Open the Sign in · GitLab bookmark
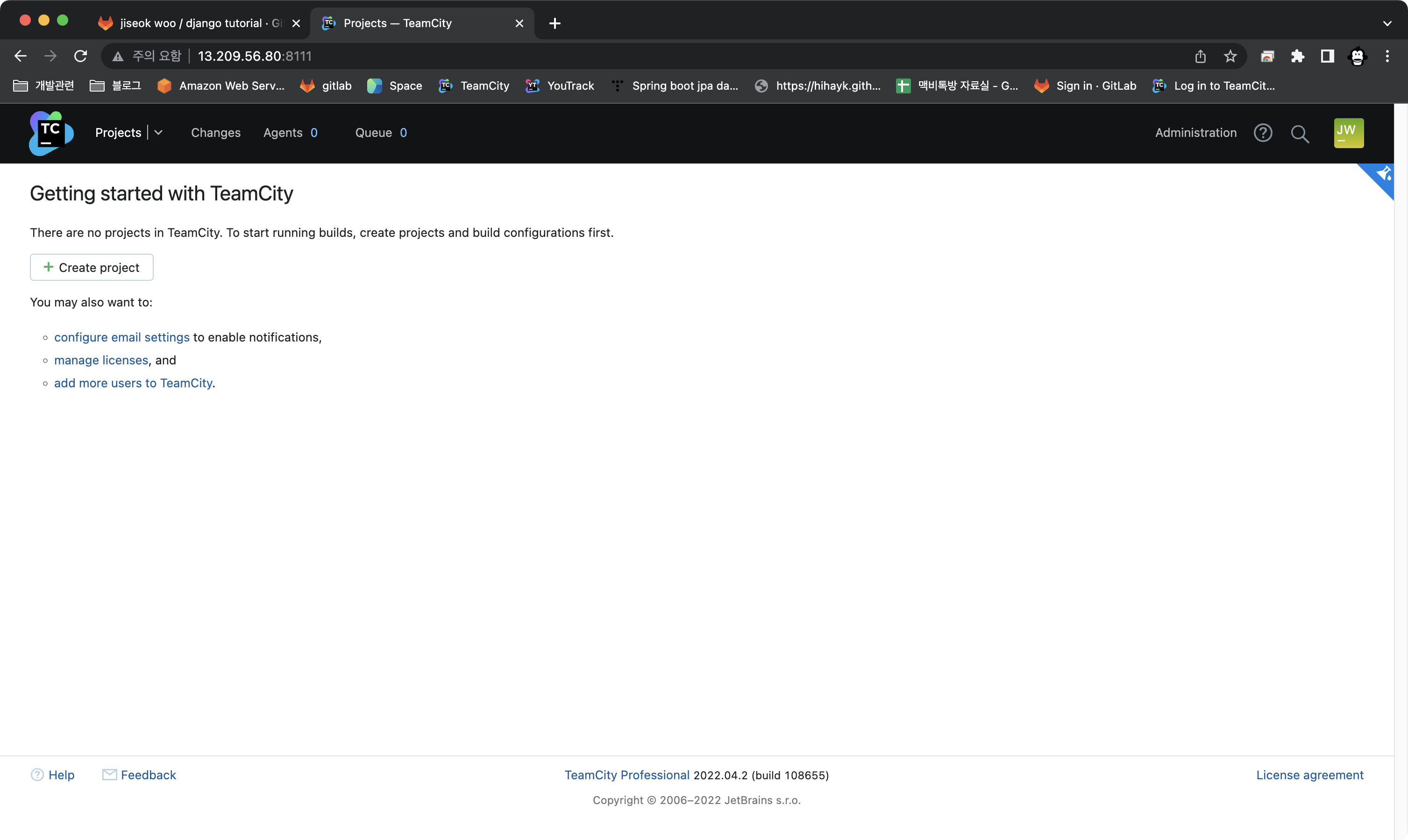Viewport: 1408px width, 840px height. coord(1085,85)
